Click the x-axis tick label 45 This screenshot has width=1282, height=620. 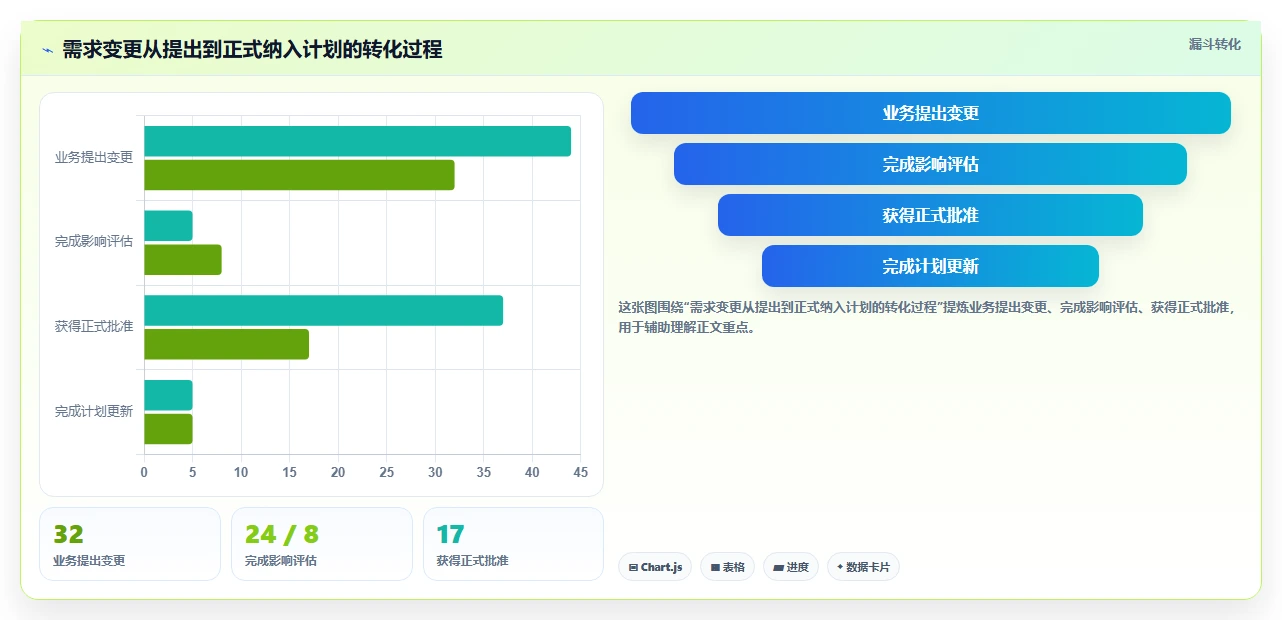coord(580,472)
